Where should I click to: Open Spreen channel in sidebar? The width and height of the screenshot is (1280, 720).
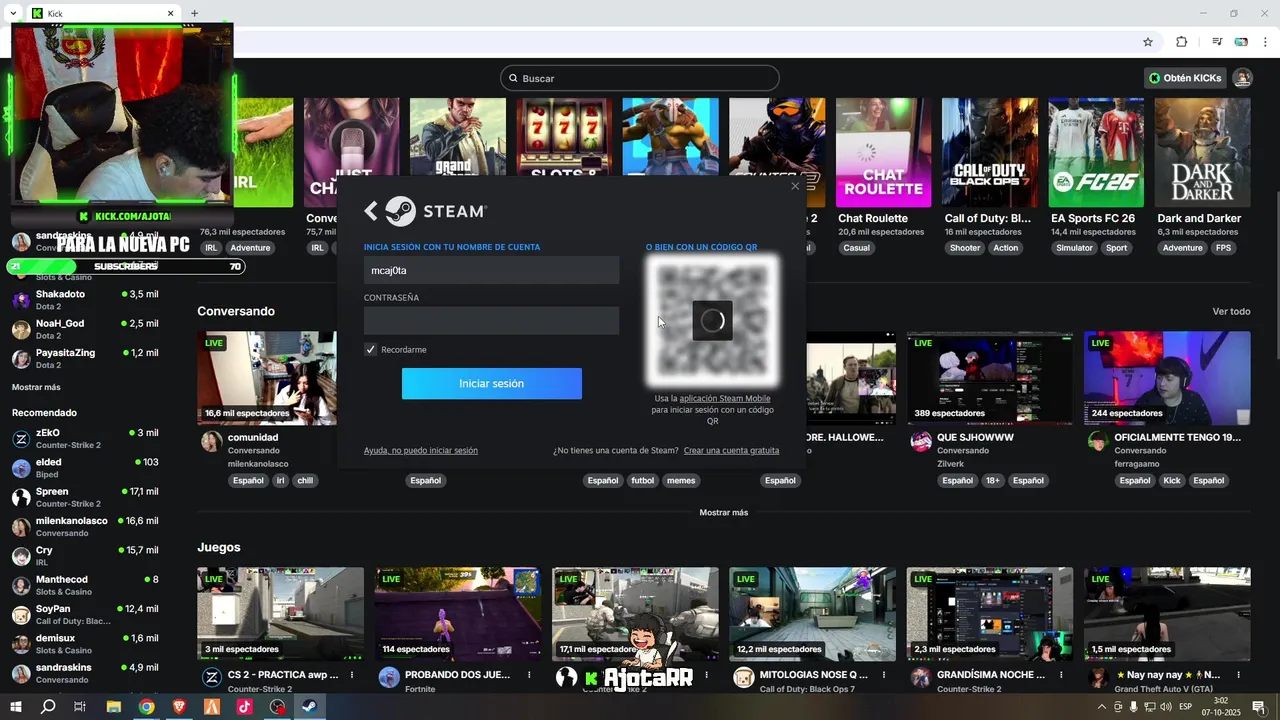click(x=85, y=497)
